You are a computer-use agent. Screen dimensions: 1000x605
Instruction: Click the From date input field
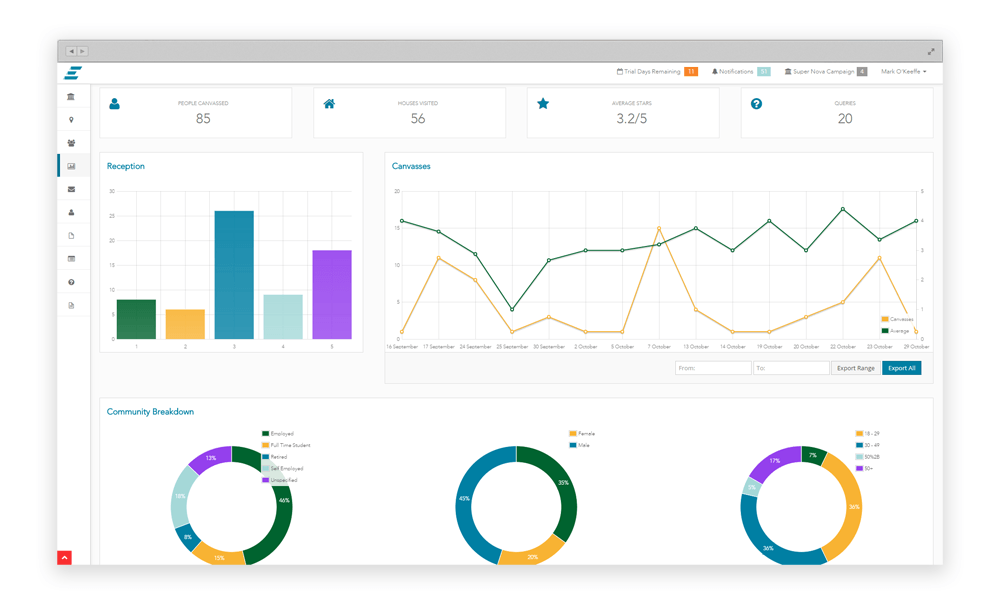[x=712, y=368]
